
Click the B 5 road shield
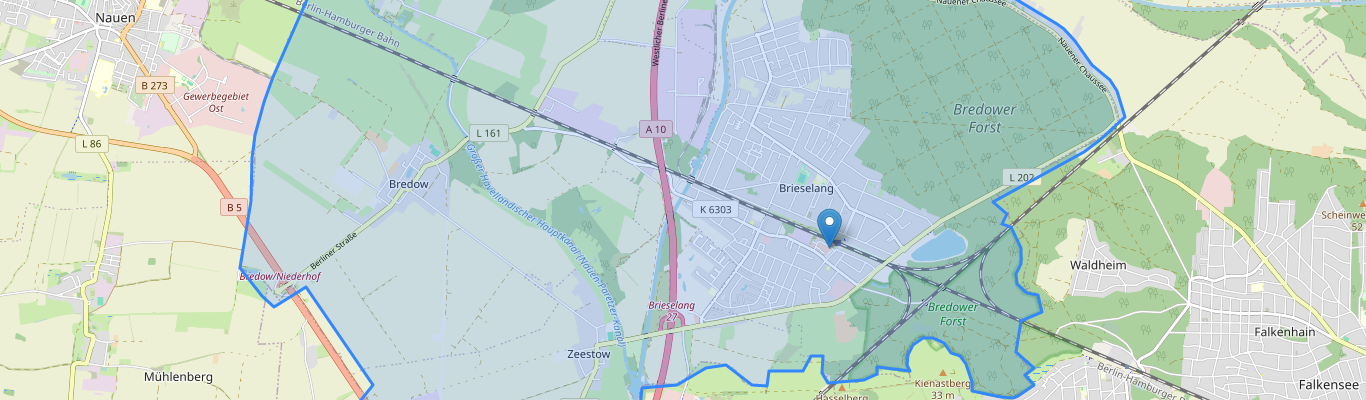[x=234, y=207]
